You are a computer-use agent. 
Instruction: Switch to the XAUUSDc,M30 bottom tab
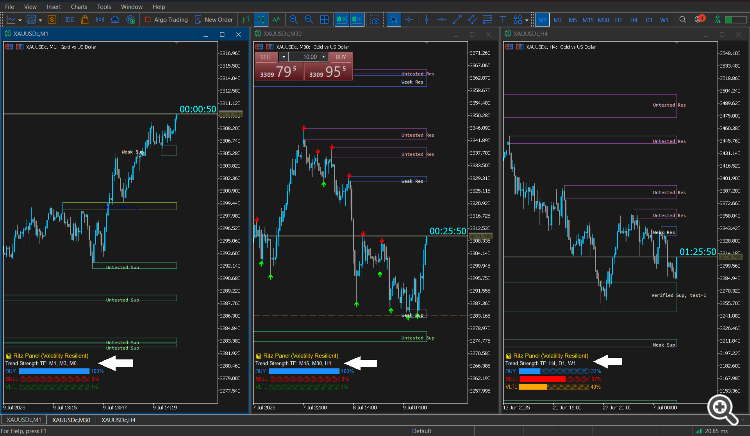point(71,420)
